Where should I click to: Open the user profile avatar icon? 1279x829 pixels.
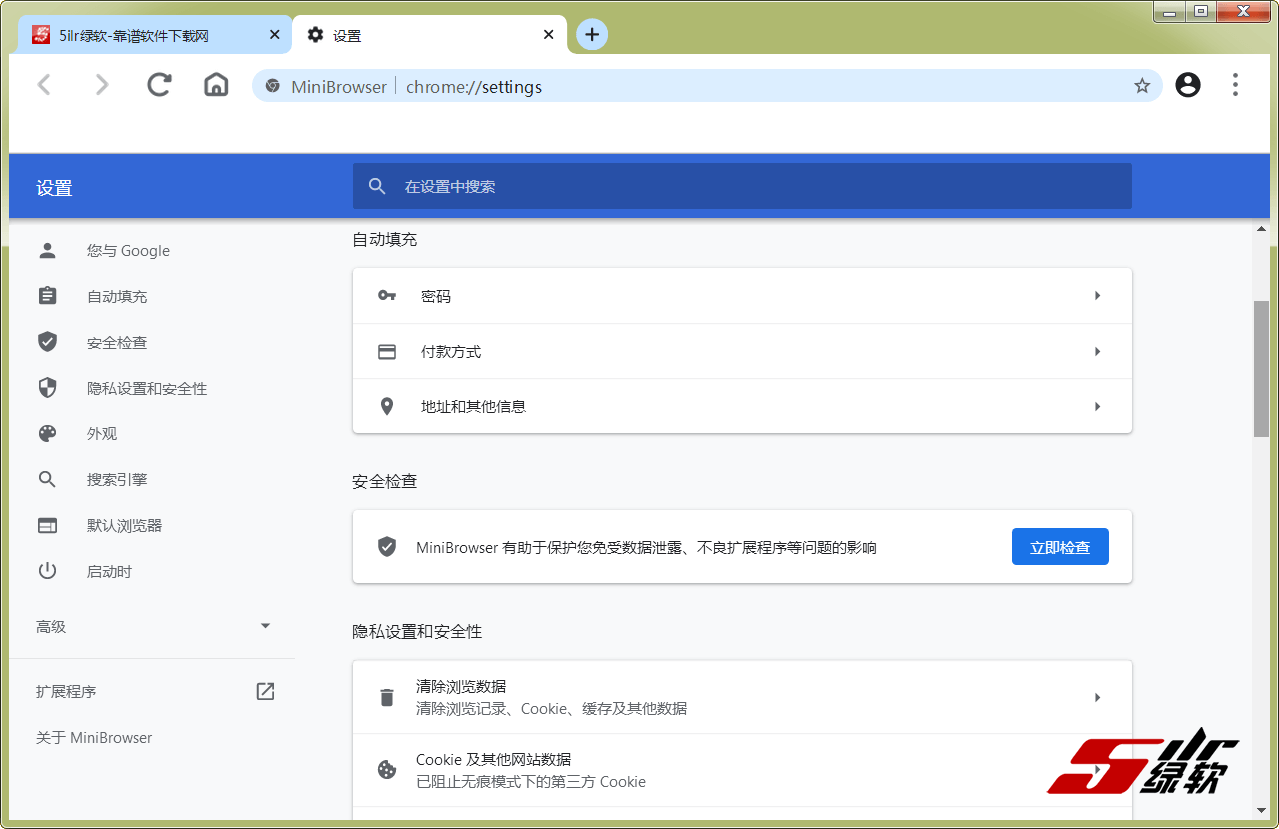(1188, 85)
